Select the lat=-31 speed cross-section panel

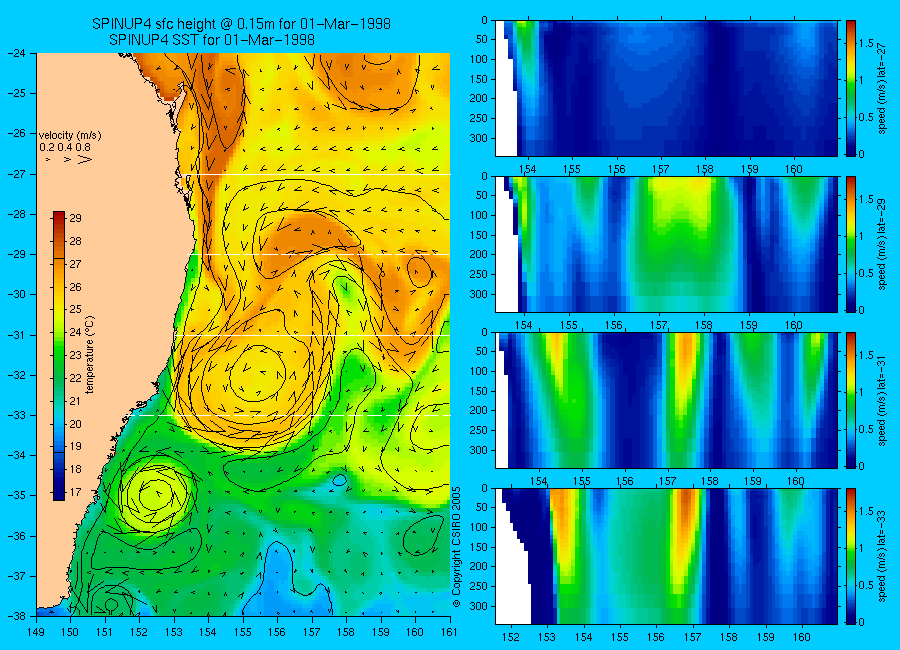(666, 400)
